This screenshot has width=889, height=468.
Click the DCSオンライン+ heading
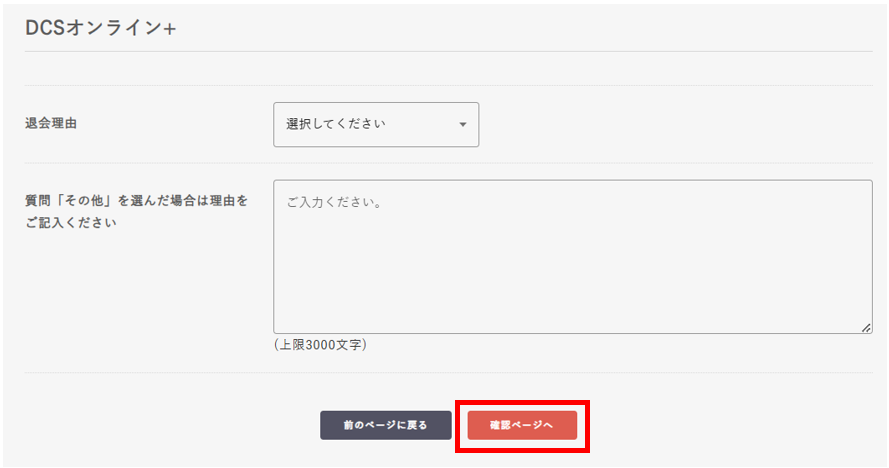(101, 28)
